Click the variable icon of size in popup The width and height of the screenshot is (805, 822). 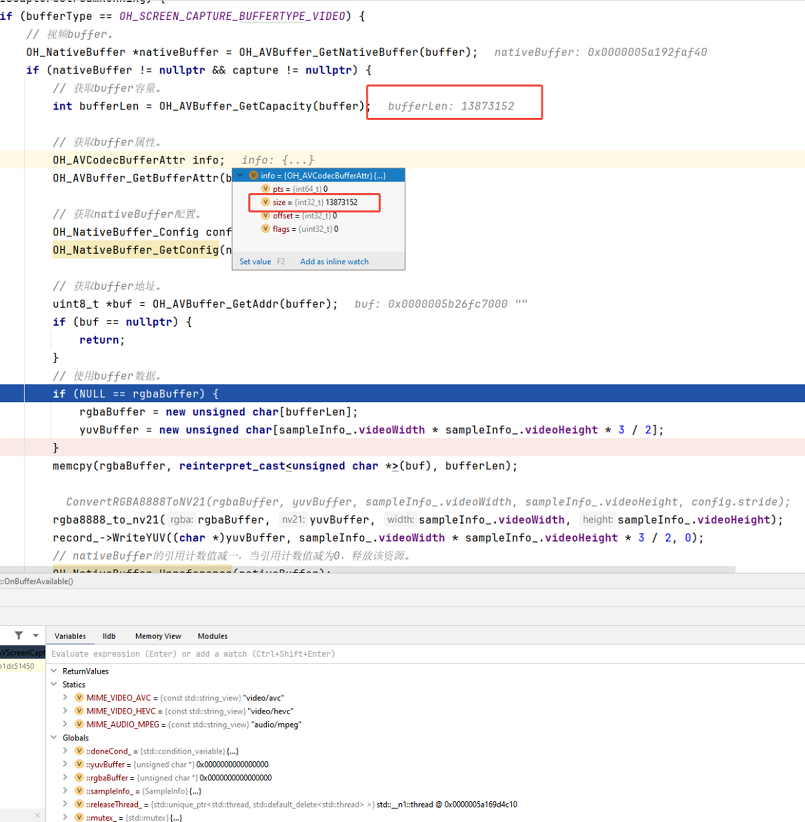coord(265,202)
